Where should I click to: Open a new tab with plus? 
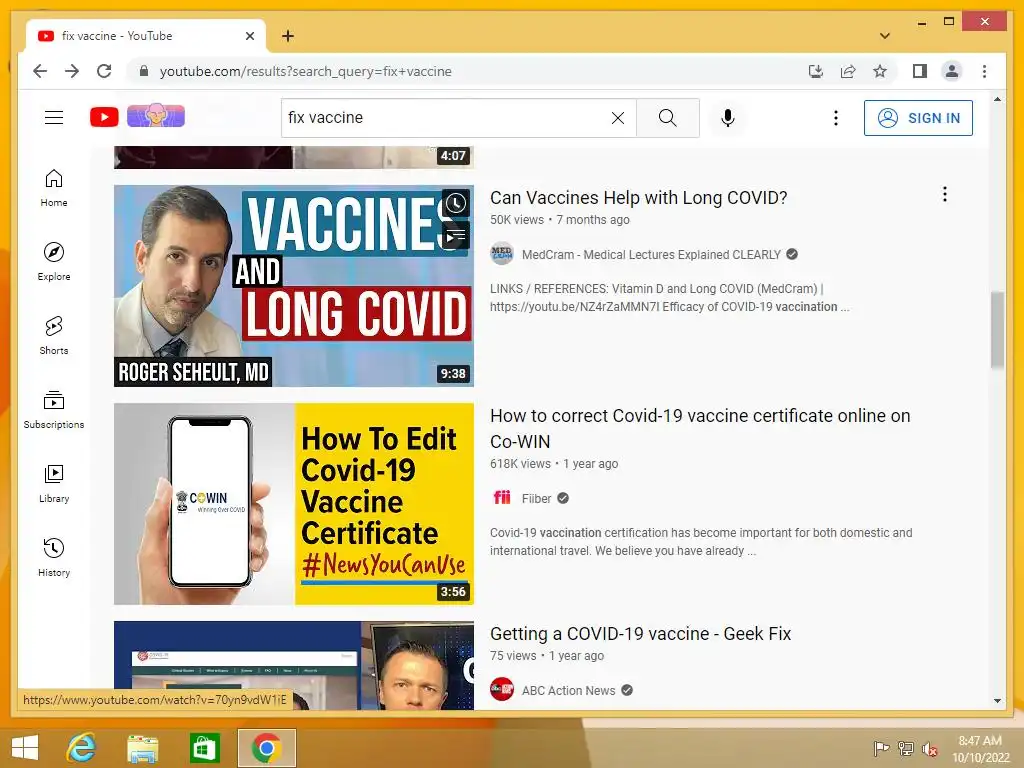coord(287,36)
